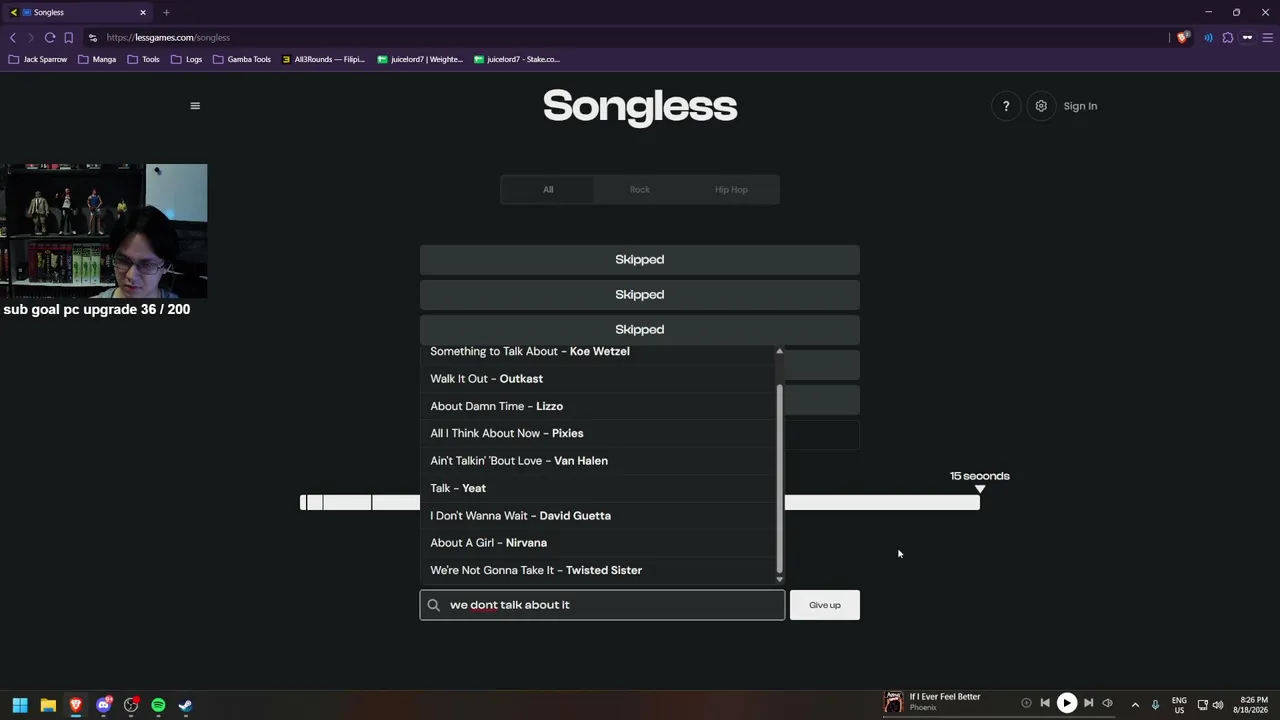Choose About Damn Time - Lizzo
1280x720 pixels.
[x=597, y=406]
